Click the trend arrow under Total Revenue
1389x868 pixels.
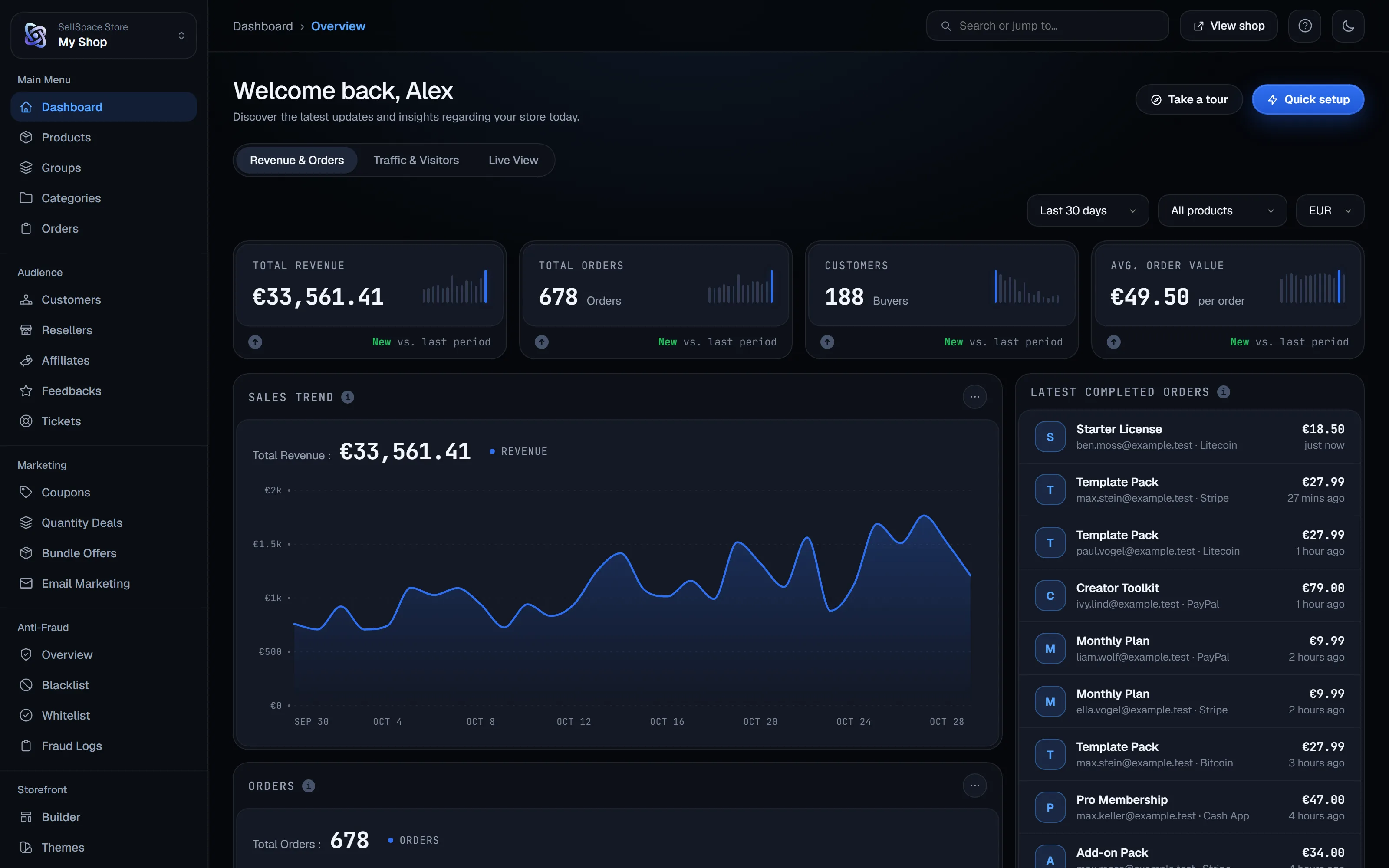coord(255,342)
